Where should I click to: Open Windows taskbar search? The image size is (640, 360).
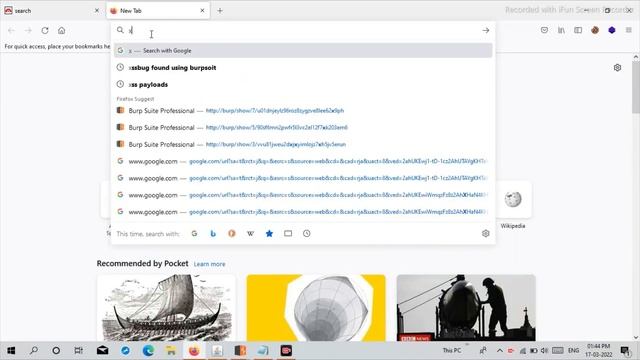click(x=34, y=350)
